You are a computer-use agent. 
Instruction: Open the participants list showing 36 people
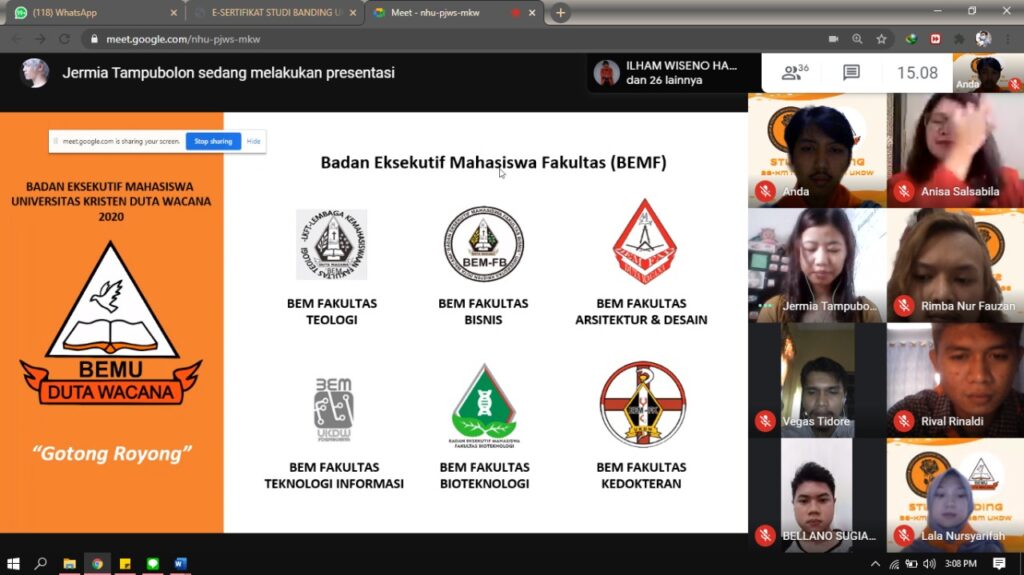tap(795, 72)
